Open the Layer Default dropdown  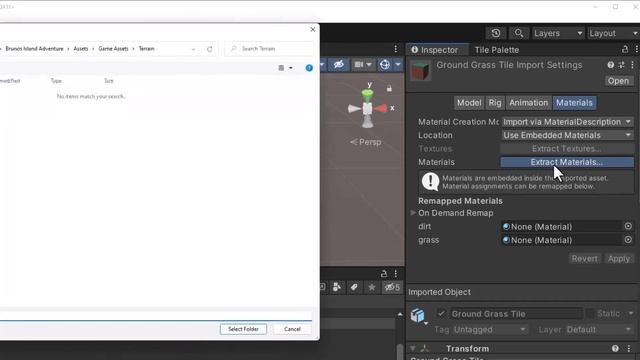[x=600, y=329]
